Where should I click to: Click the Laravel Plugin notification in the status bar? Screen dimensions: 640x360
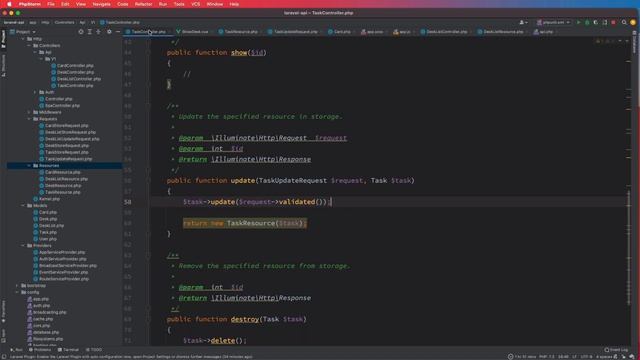click(131, 357)
